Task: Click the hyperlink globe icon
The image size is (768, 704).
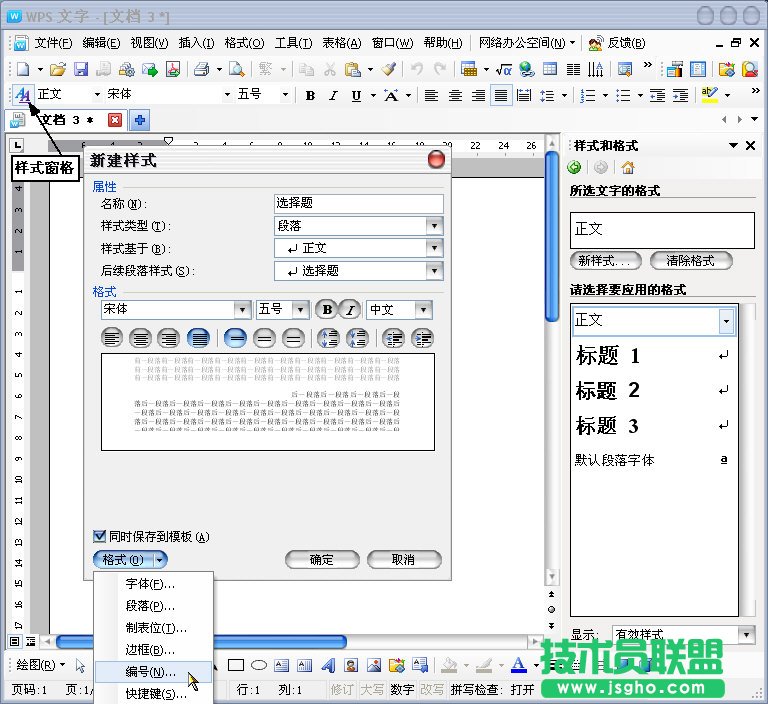Action: click(527, 69)
